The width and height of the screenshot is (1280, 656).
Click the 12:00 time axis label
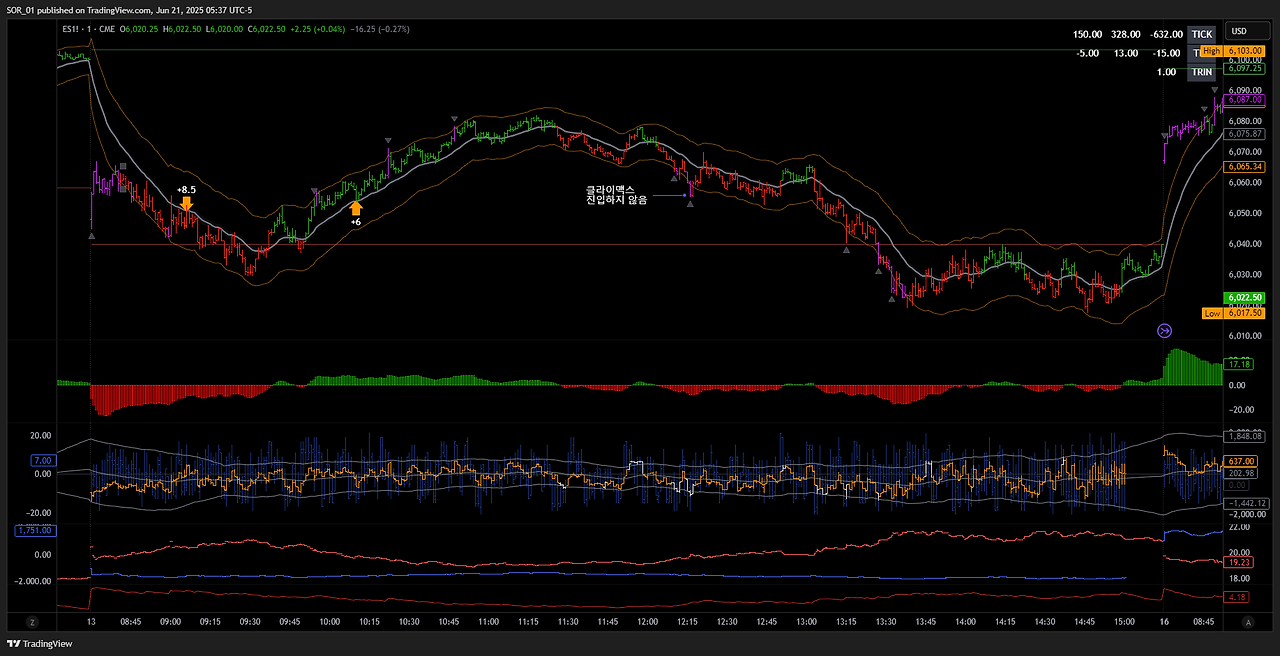pos(647,621)
